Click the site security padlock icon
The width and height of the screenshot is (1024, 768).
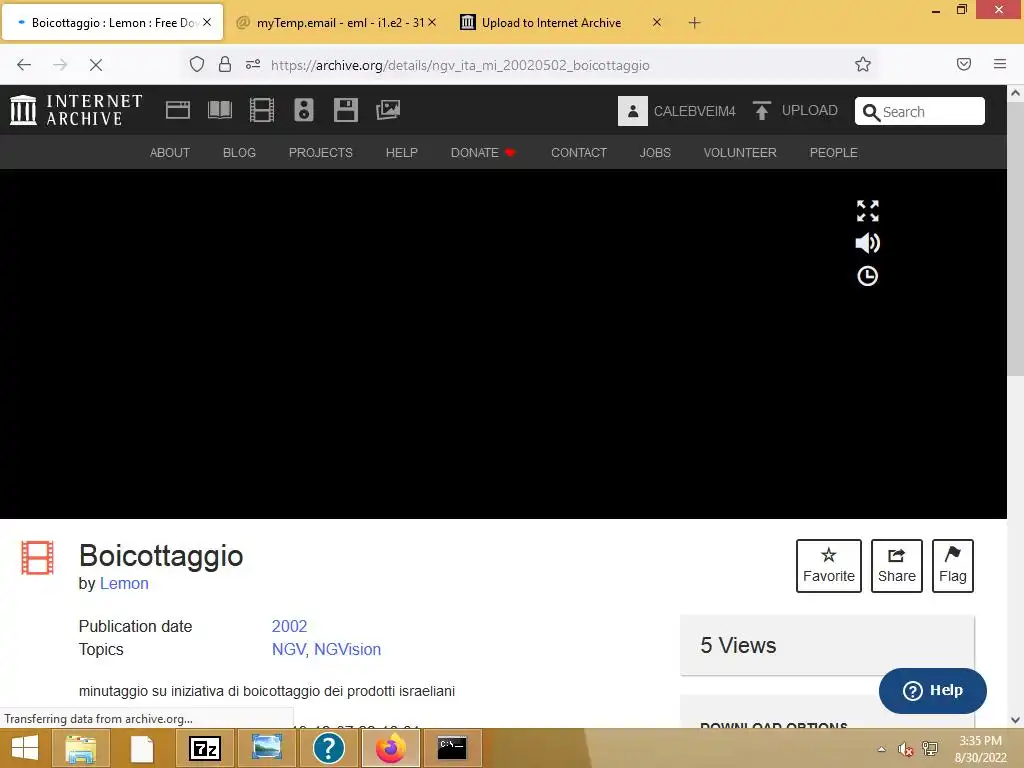[x=225, y=64]
